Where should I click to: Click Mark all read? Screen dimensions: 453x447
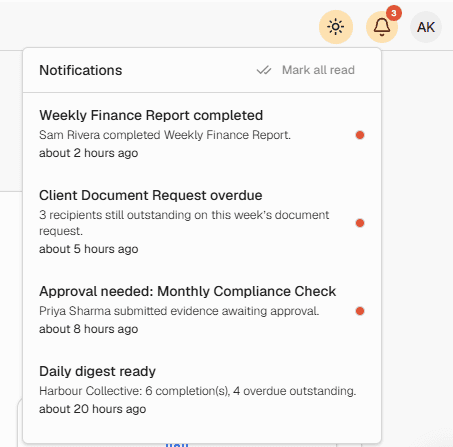pos(318,70)
